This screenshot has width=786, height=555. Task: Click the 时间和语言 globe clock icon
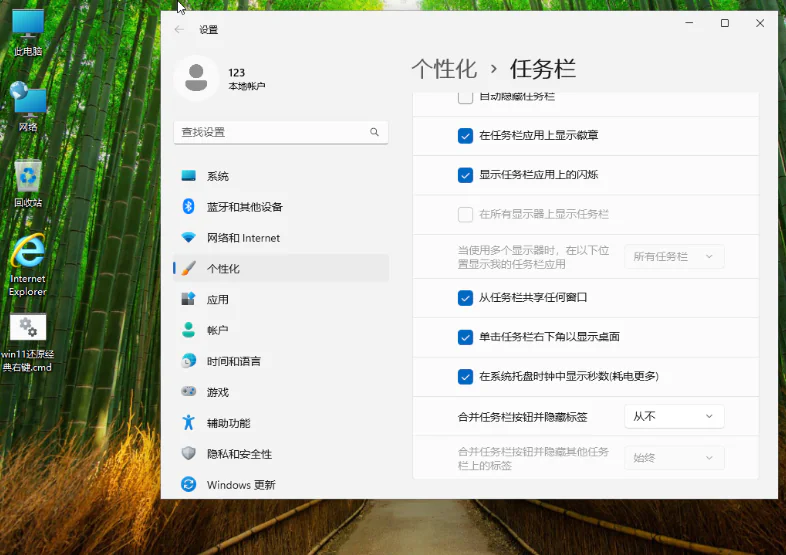188,360
